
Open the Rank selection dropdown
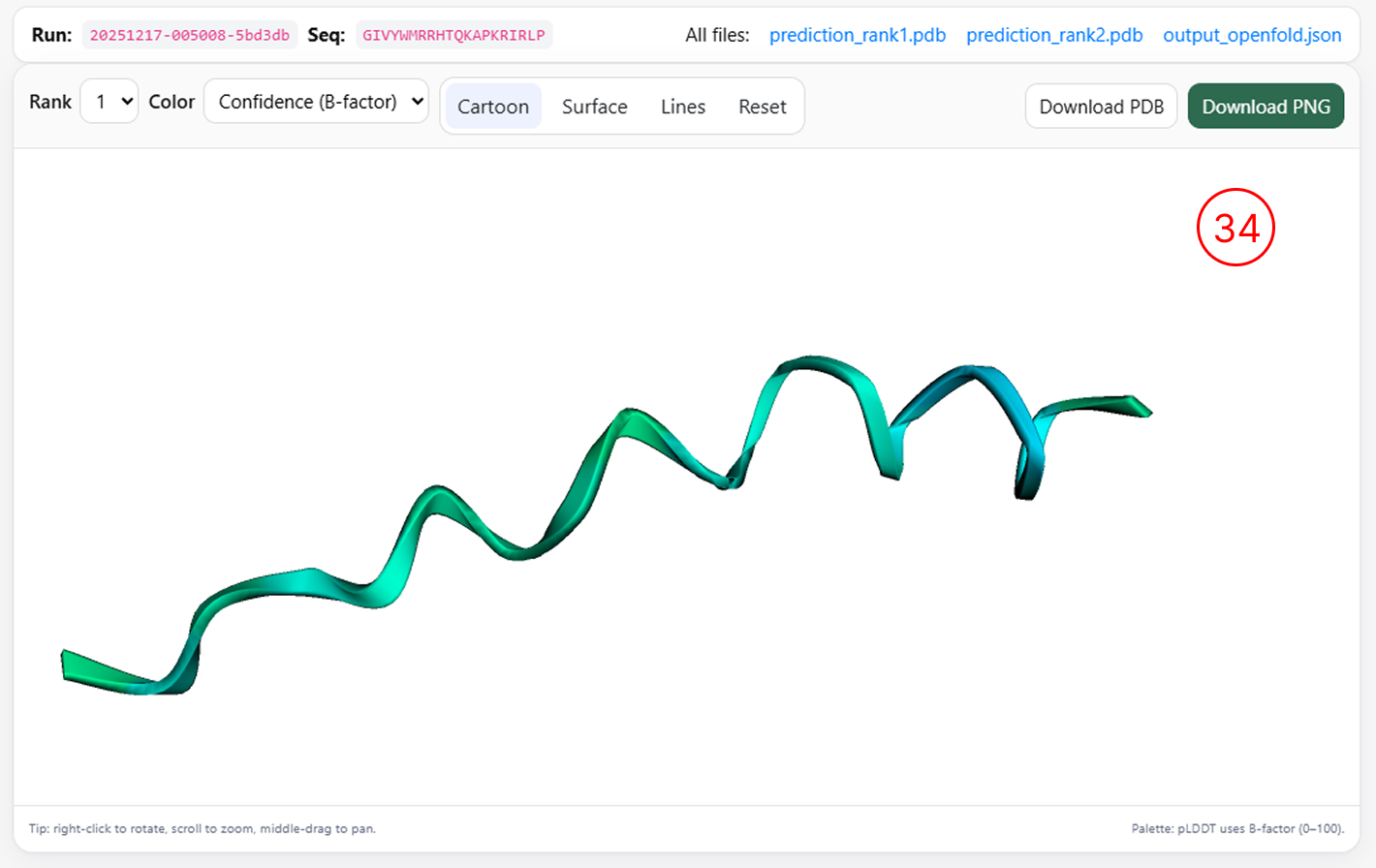pyautogui.click(x=109, y=101)
